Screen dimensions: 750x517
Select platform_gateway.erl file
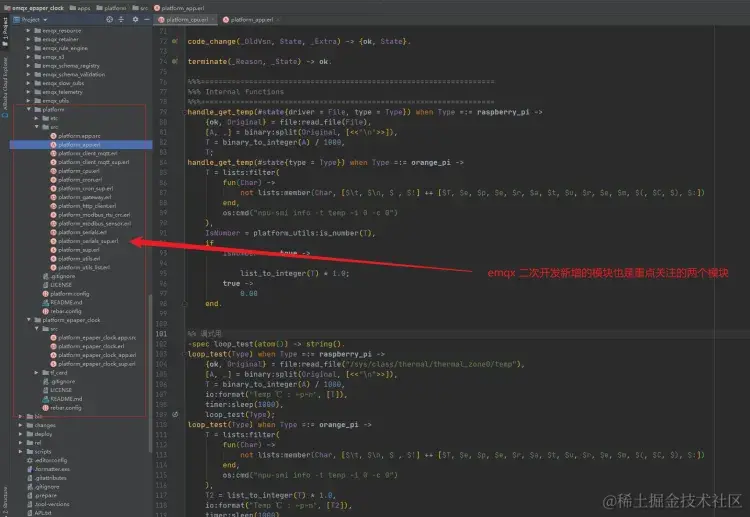coord(81,197)
